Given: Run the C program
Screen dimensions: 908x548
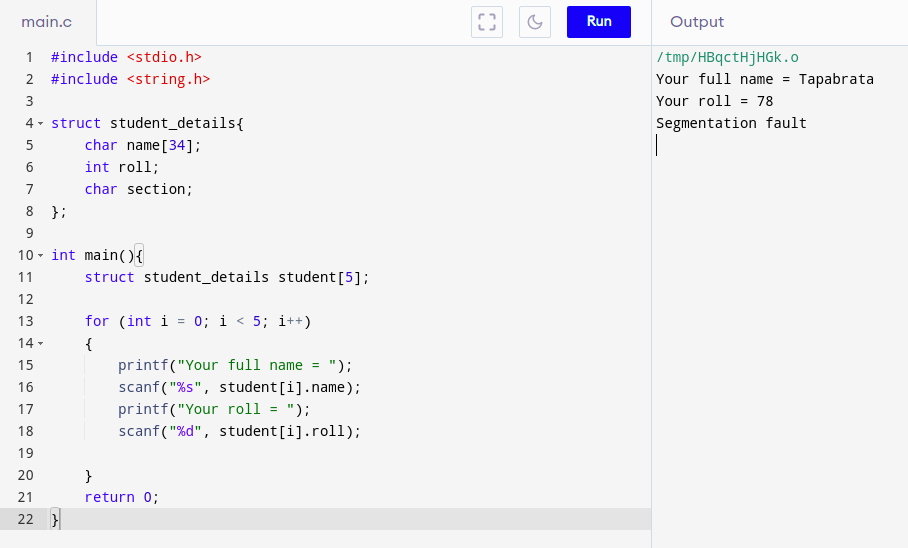Looking at the screenshot, I should 599,22.
